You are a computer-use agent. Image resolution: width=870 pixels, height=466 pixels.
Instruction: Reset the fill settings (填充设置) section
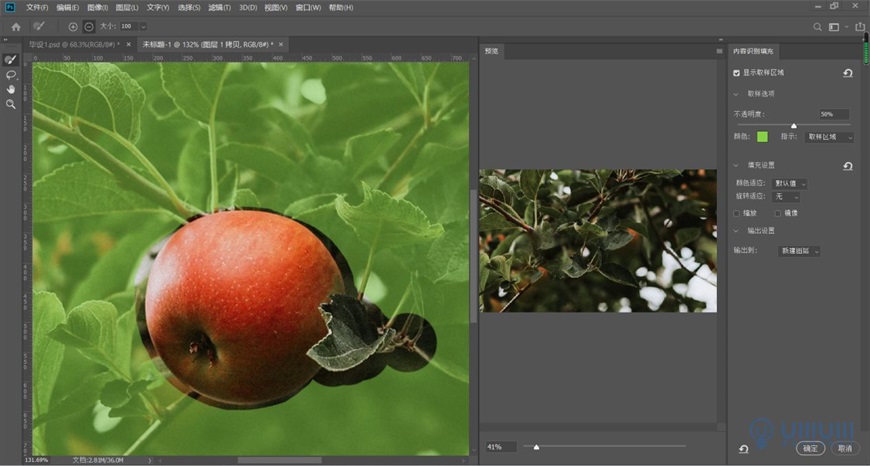coord(847,166)
